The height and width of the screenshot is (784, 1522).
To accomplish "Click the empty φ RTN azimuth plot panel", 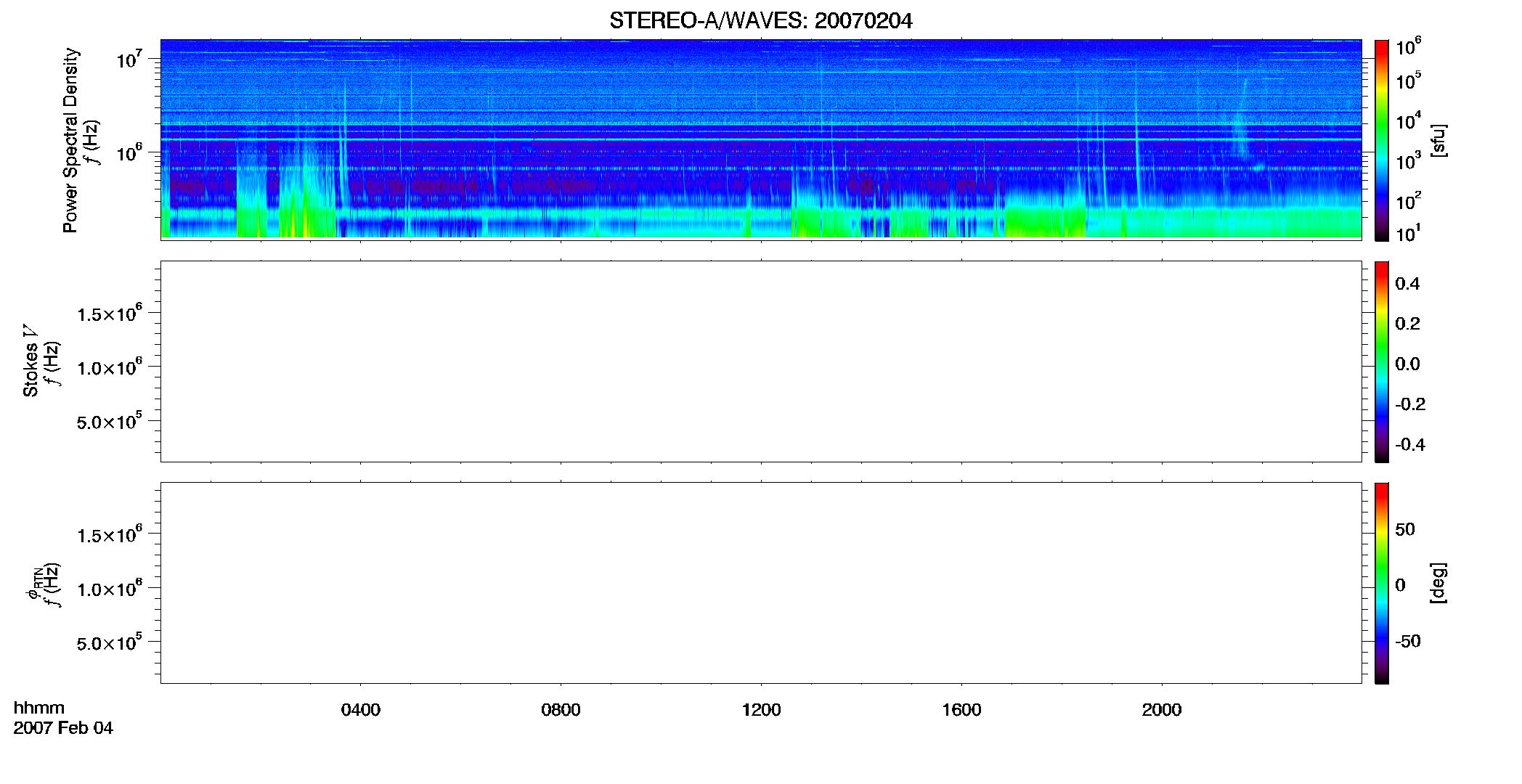I will point(761,582).
